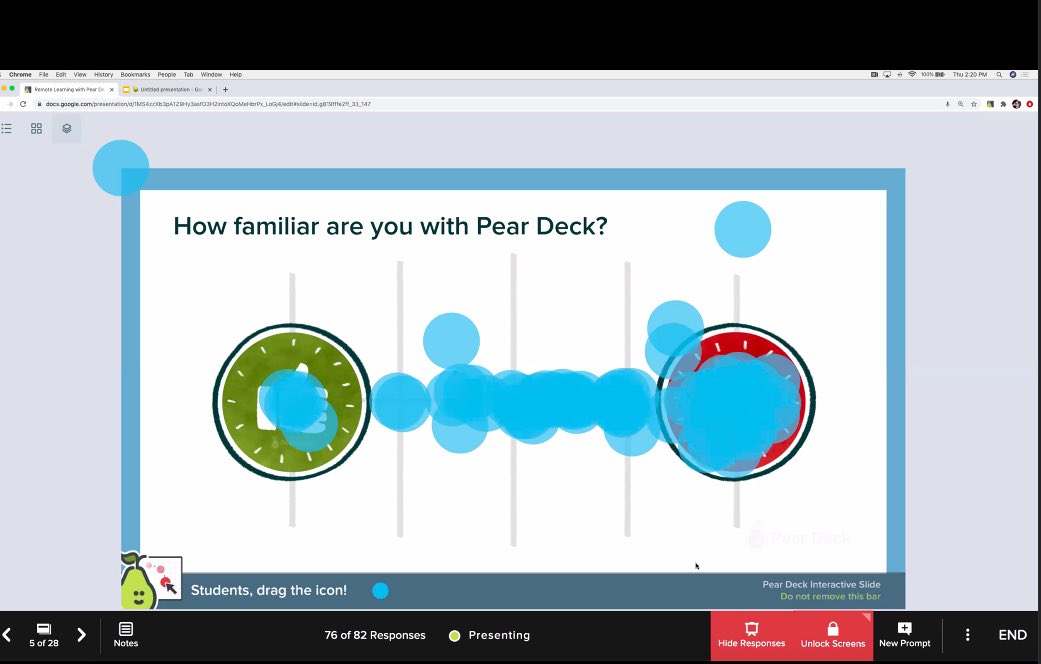Click the browser forward arrow
The image size is (1041, 664).
(9, 104)
